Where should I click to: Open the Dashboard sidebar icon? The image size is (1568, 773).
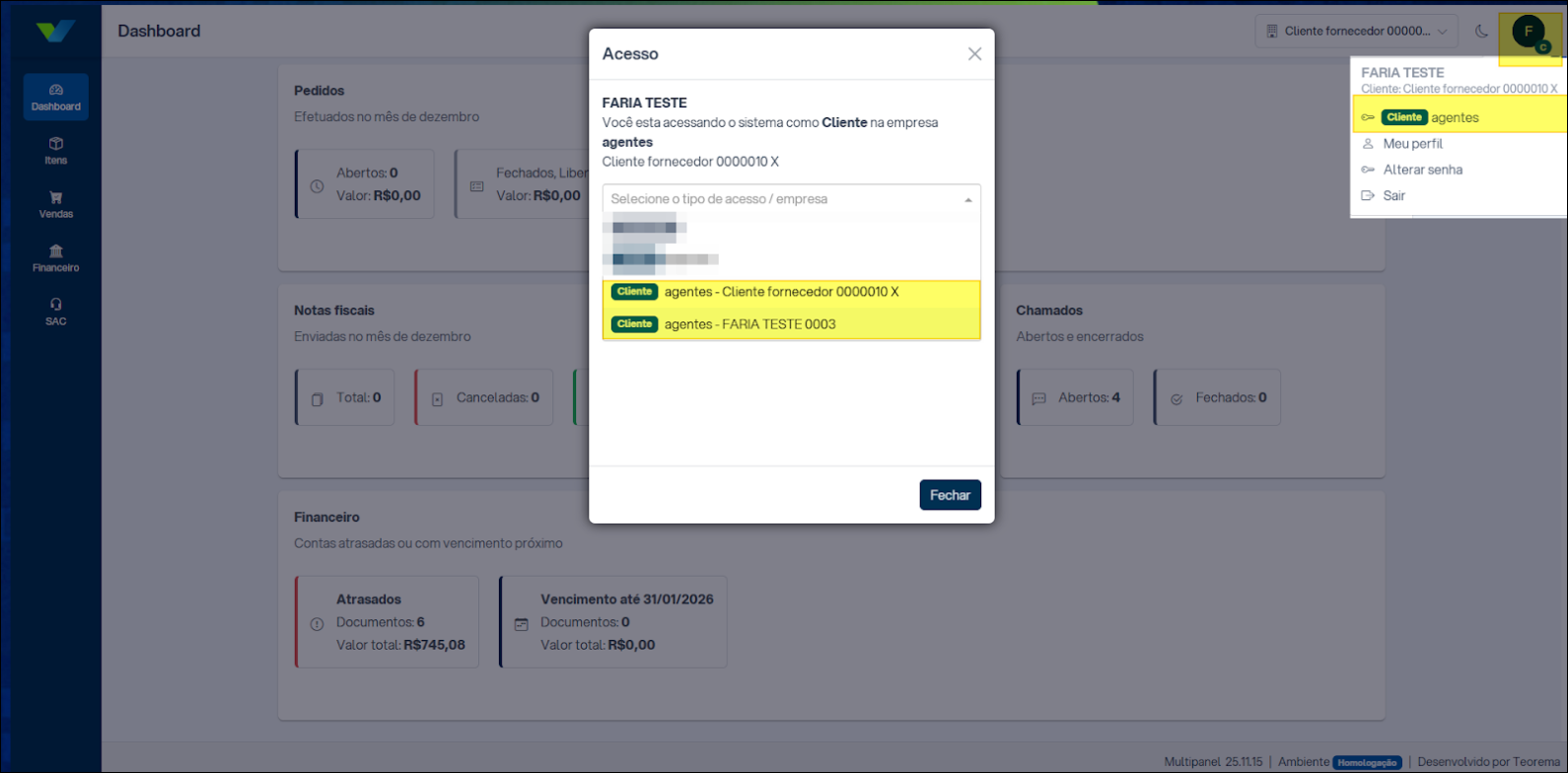click(x=56, y=90)
